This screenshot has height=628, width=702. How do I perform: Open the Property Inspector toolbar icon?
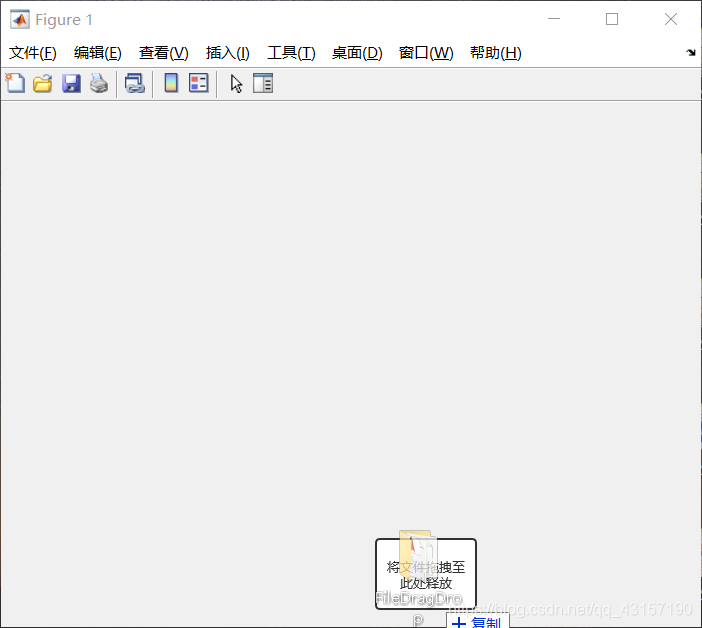pyautogui.click(x=263, y=84)
